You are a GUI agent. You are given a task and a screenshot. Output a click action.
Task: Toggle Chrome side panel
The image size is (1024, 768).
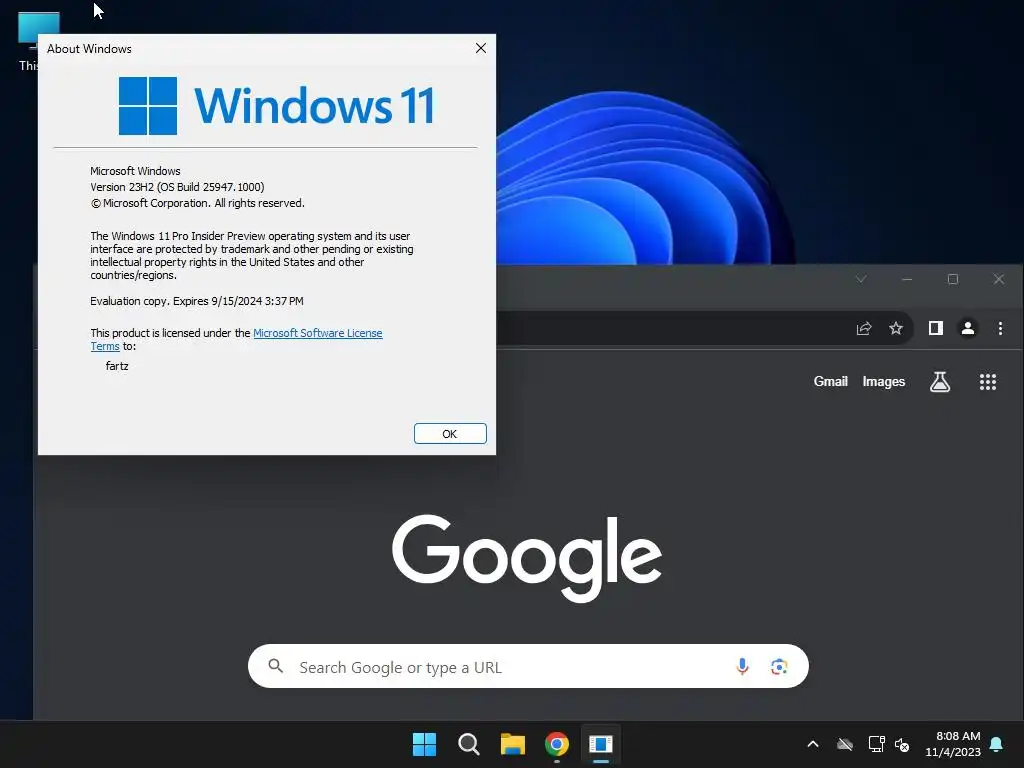tap(935, 328)
